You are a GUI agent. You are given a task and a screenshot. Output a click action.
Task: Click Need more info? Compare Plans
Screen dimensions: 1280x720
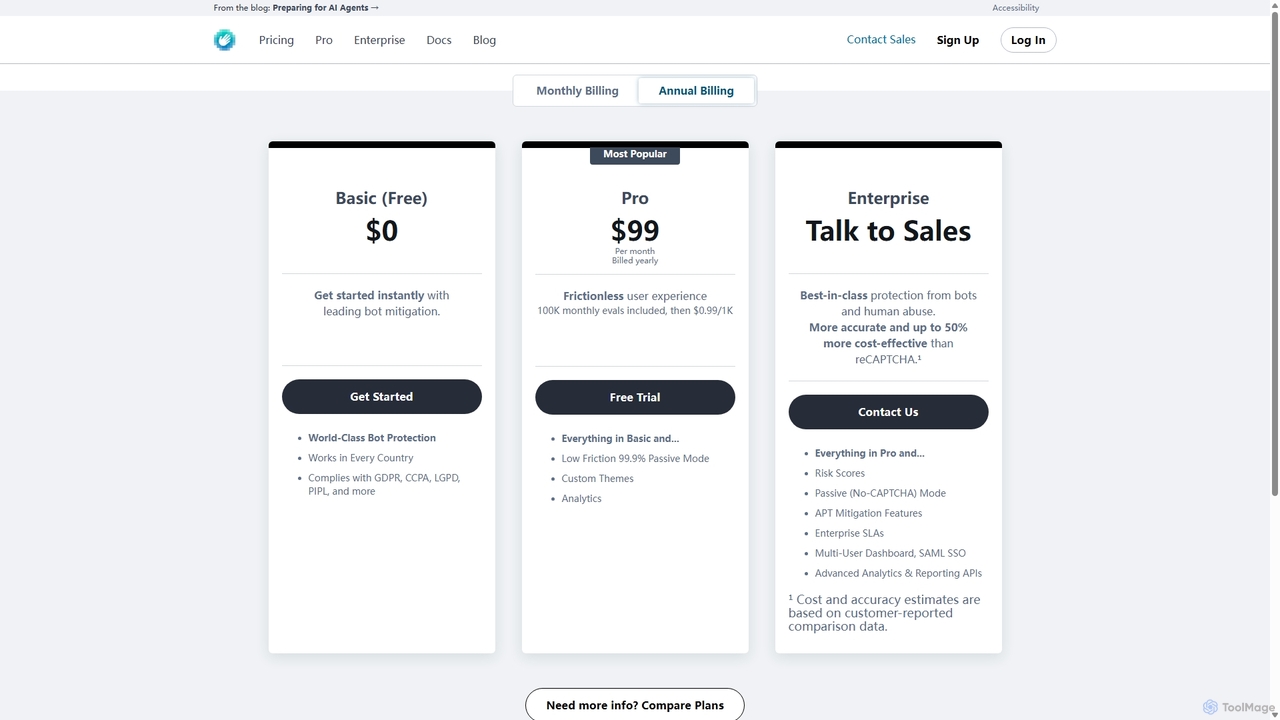coord(635,704)
